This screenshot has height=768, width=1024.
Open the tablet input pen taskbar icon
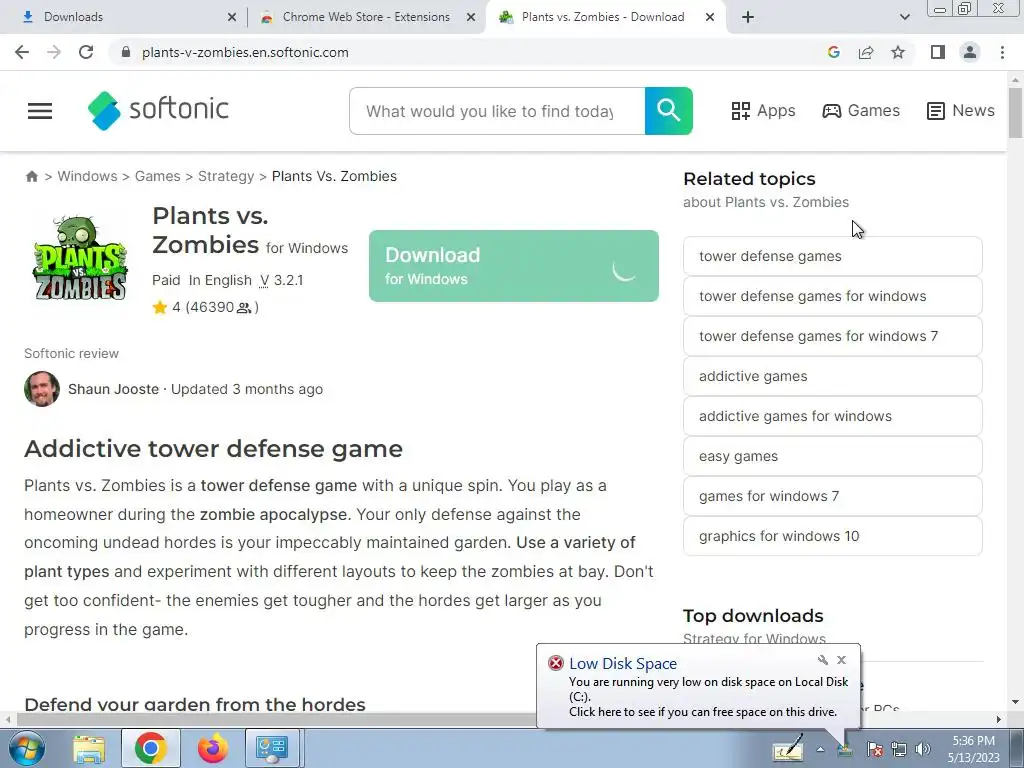[788, 748]
